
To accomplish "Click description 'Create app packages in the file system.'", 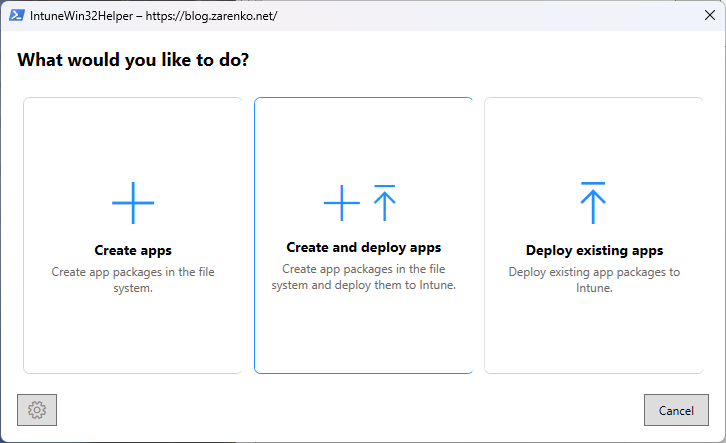I will [x=133, y=280].
